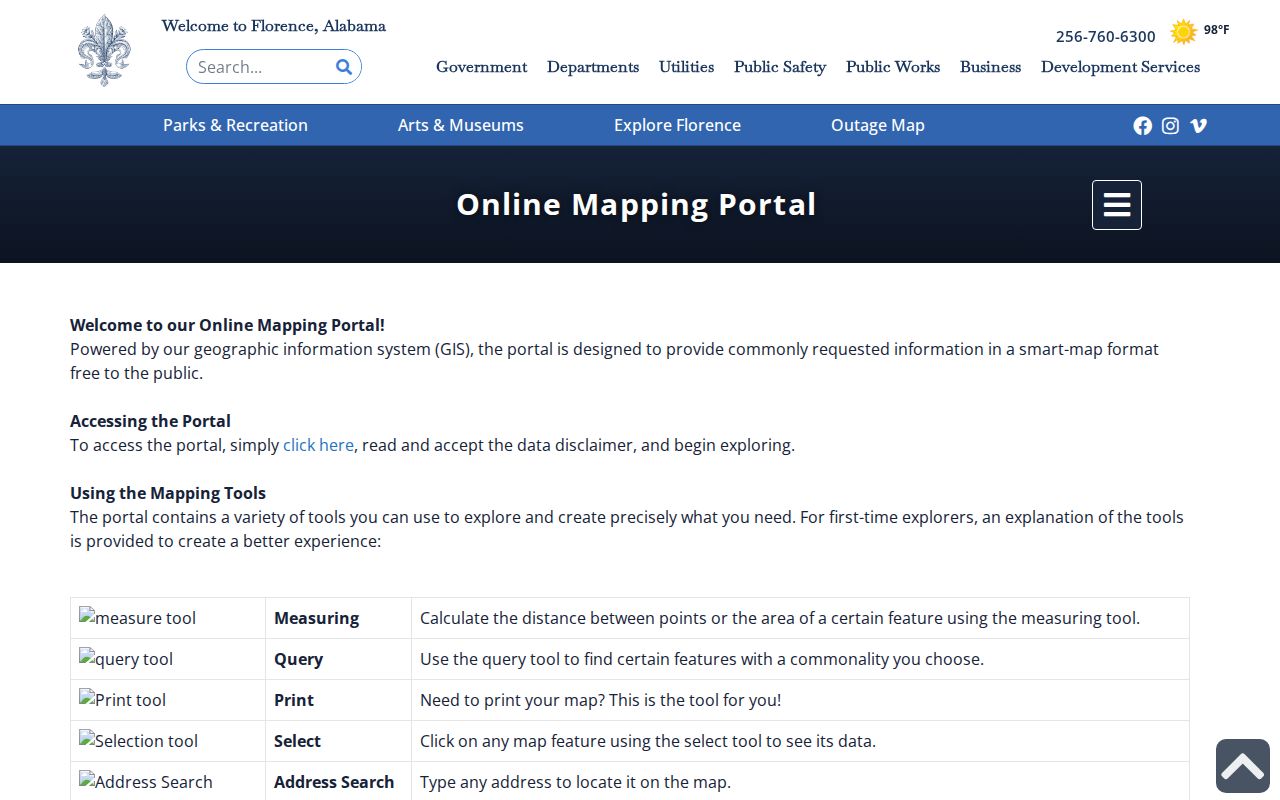Go to Parks & Recreation
This screenshot has height=800, width=1280.
[x=235, y=125]
